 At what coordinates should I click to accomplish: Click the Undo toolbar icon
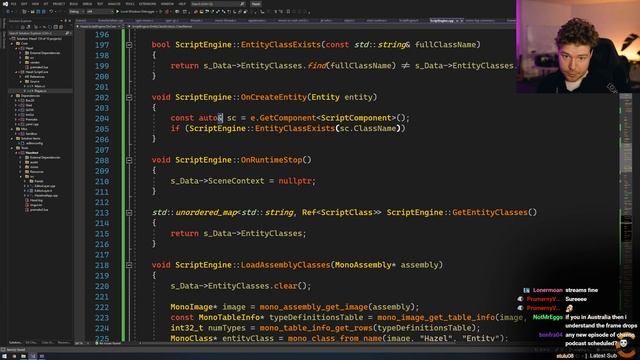click(51, 11)
